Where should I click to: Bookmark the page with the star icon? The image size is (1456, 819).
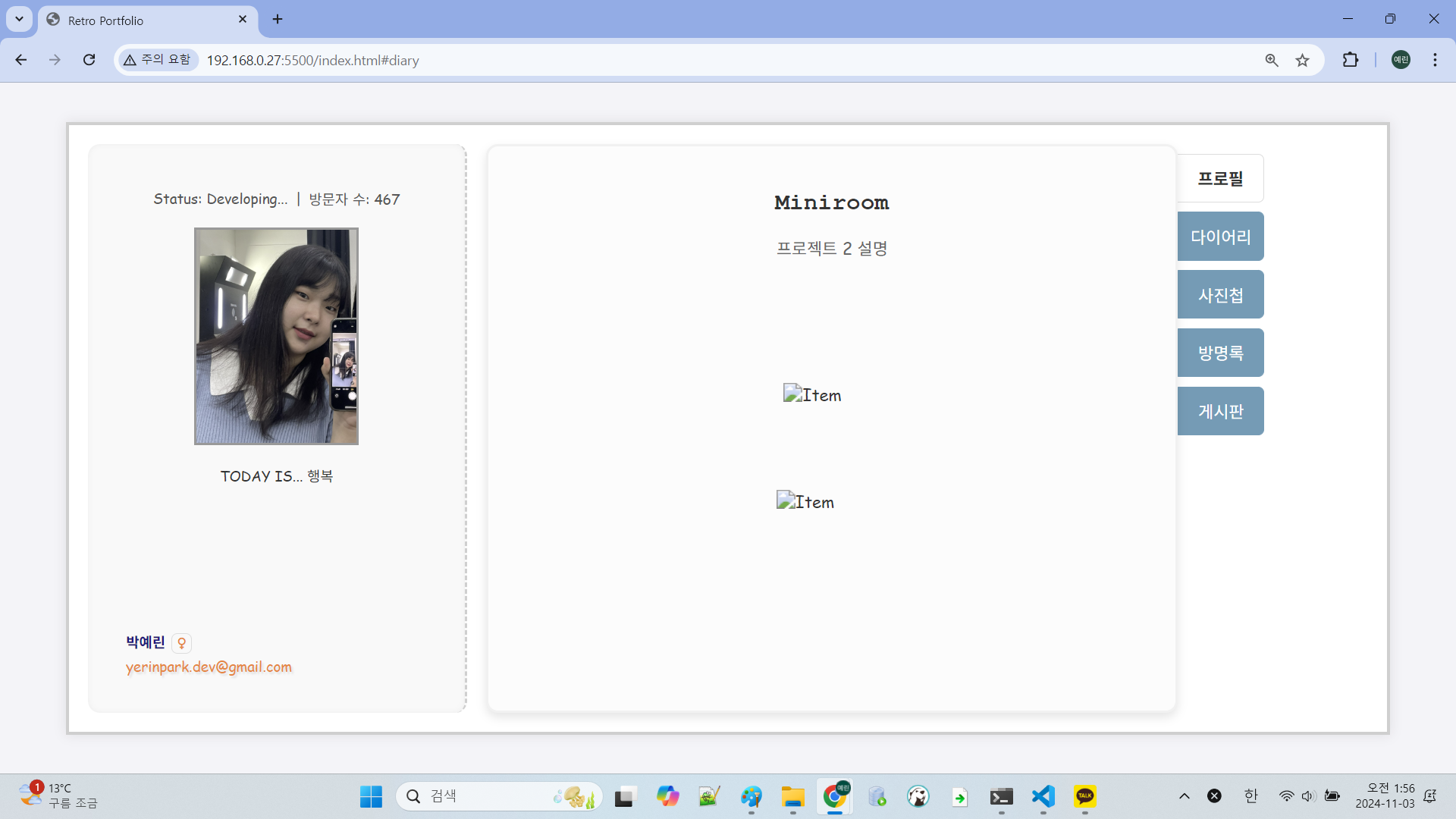pos(1302,60)
